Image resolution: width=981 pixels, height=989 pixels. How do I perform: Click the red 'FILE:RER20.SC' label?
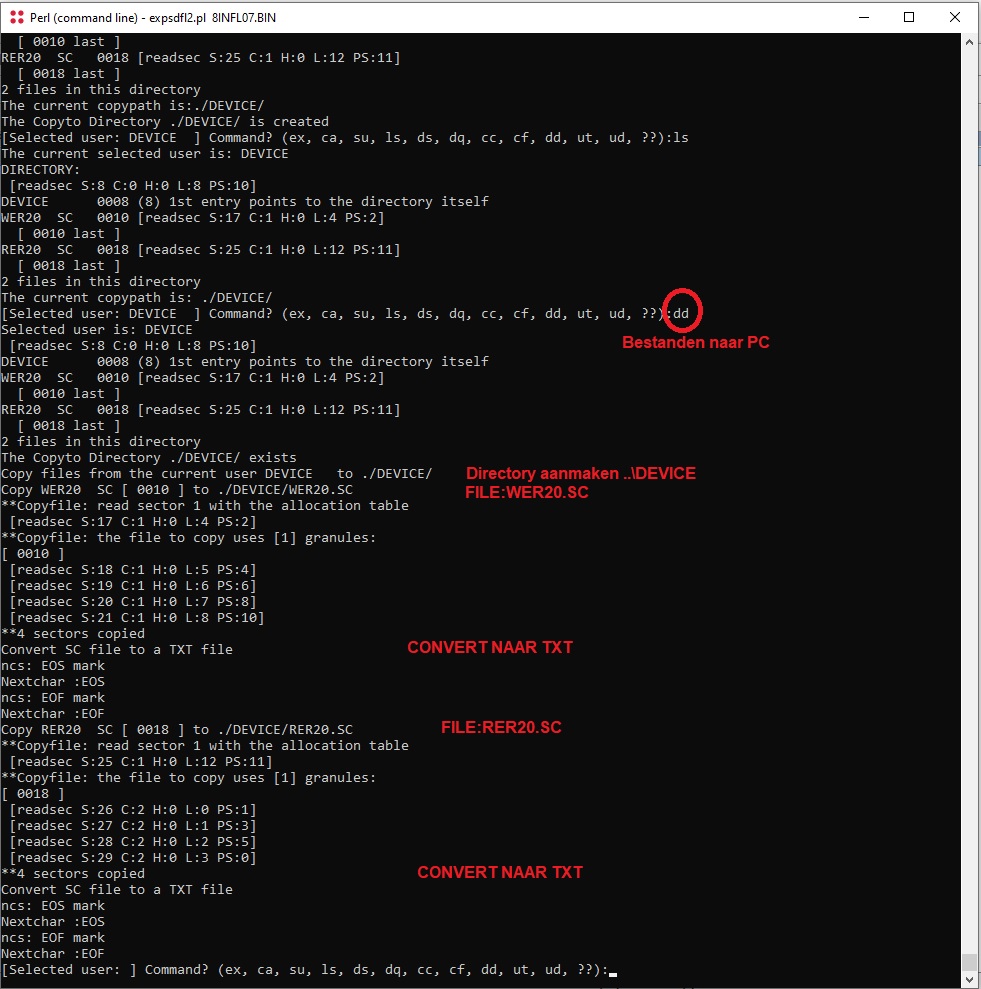pyautogui.click(x=501, y=727)
